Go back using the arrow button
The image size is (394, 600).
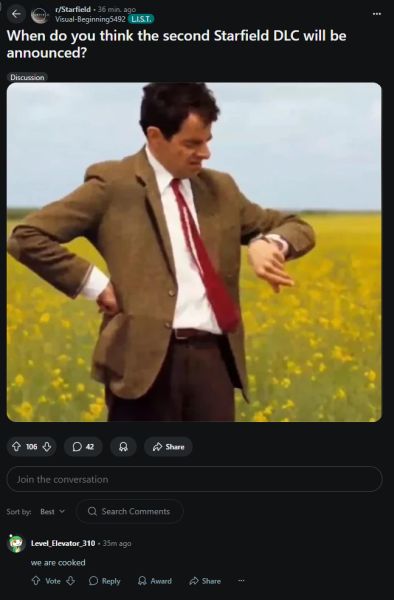pyautogui.click(x=16, y=14)
